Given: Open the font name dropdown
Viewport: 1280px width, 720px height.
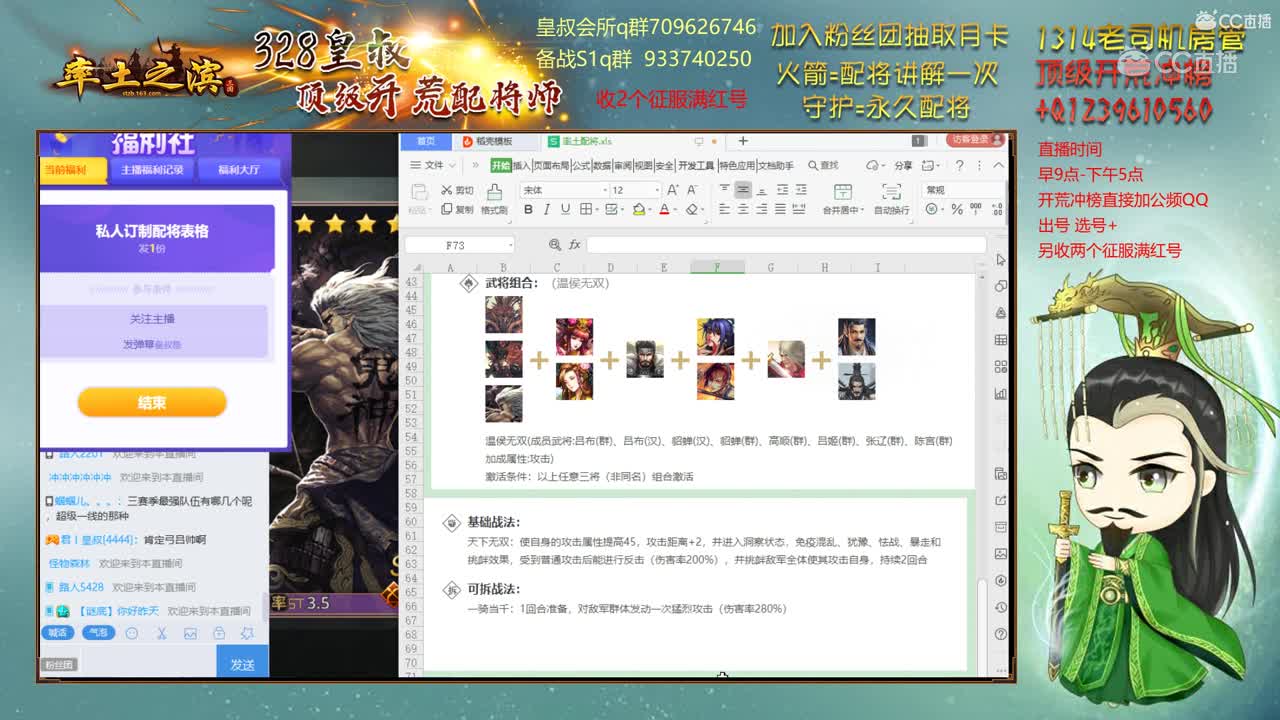Looking at the screenshot, I should (x=603, y=190).
